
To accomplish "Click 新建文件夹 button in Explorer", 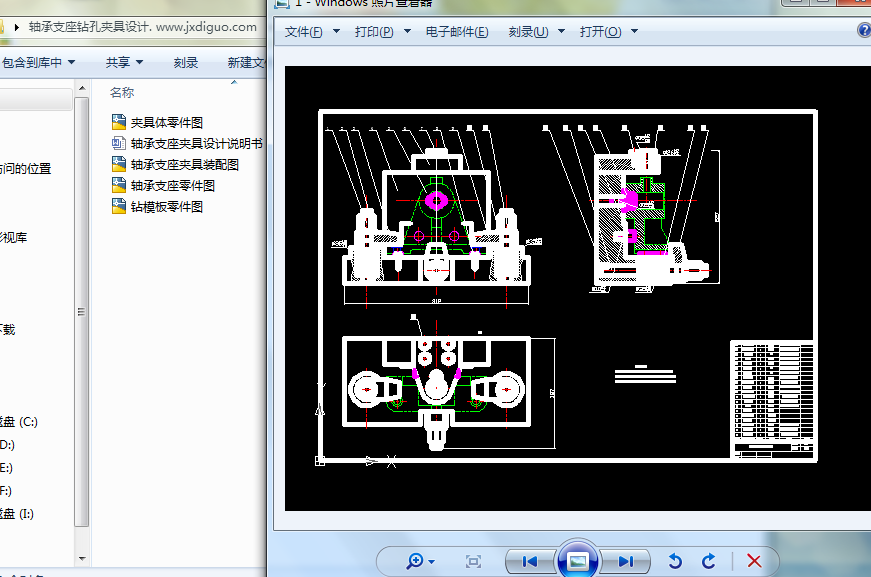I will (x=247, y=63).
